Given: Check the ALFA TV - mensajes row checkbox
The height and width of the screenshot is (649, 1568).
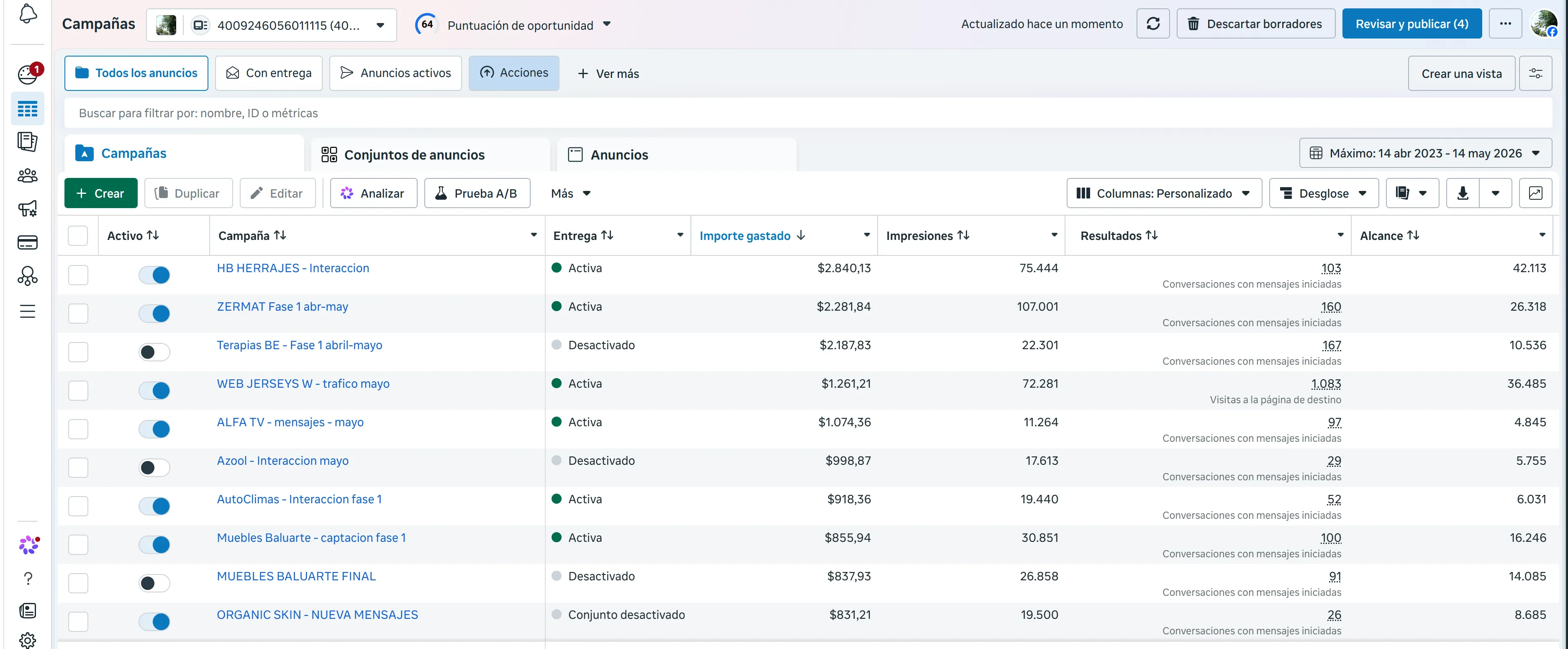Looking at the screenshot, I should 78,429.
